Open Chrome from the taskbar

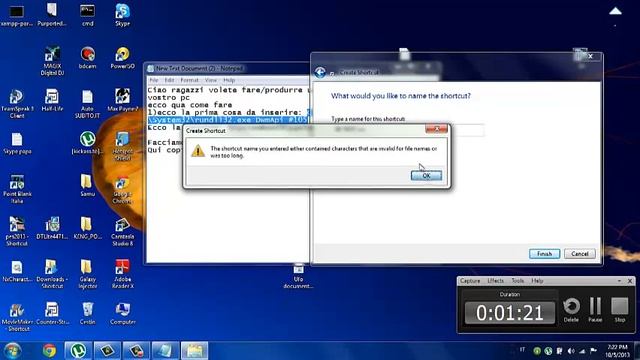49,351
